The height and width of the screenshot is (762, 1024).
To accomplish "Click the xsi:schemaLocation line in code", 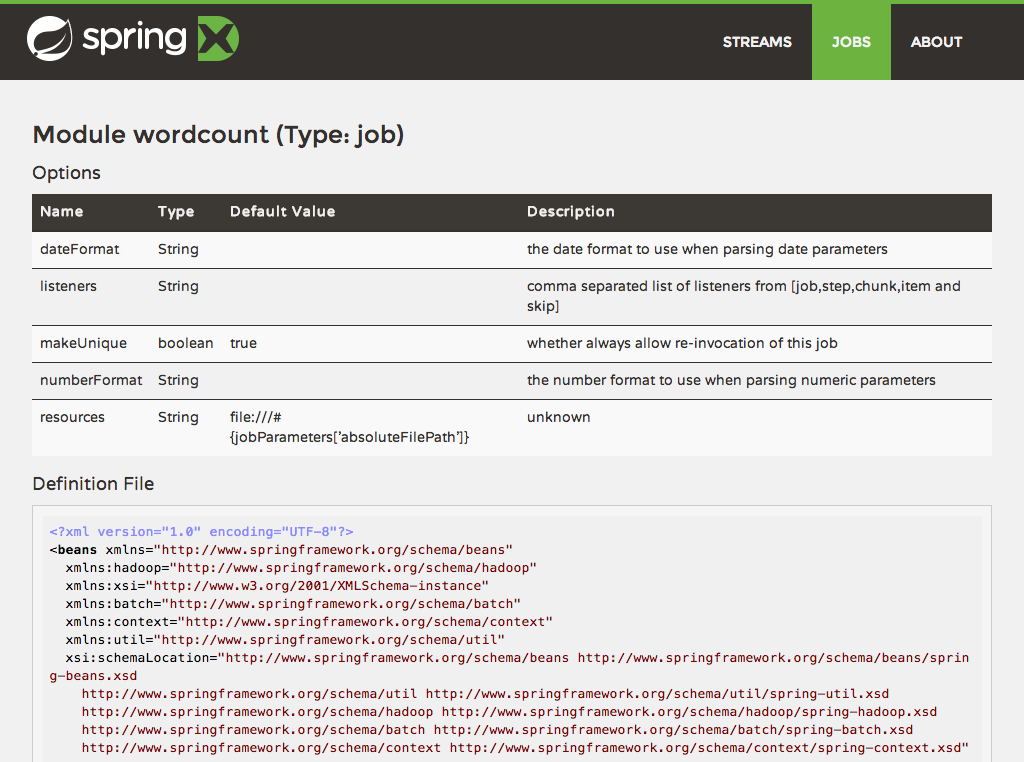I will 509,667.
